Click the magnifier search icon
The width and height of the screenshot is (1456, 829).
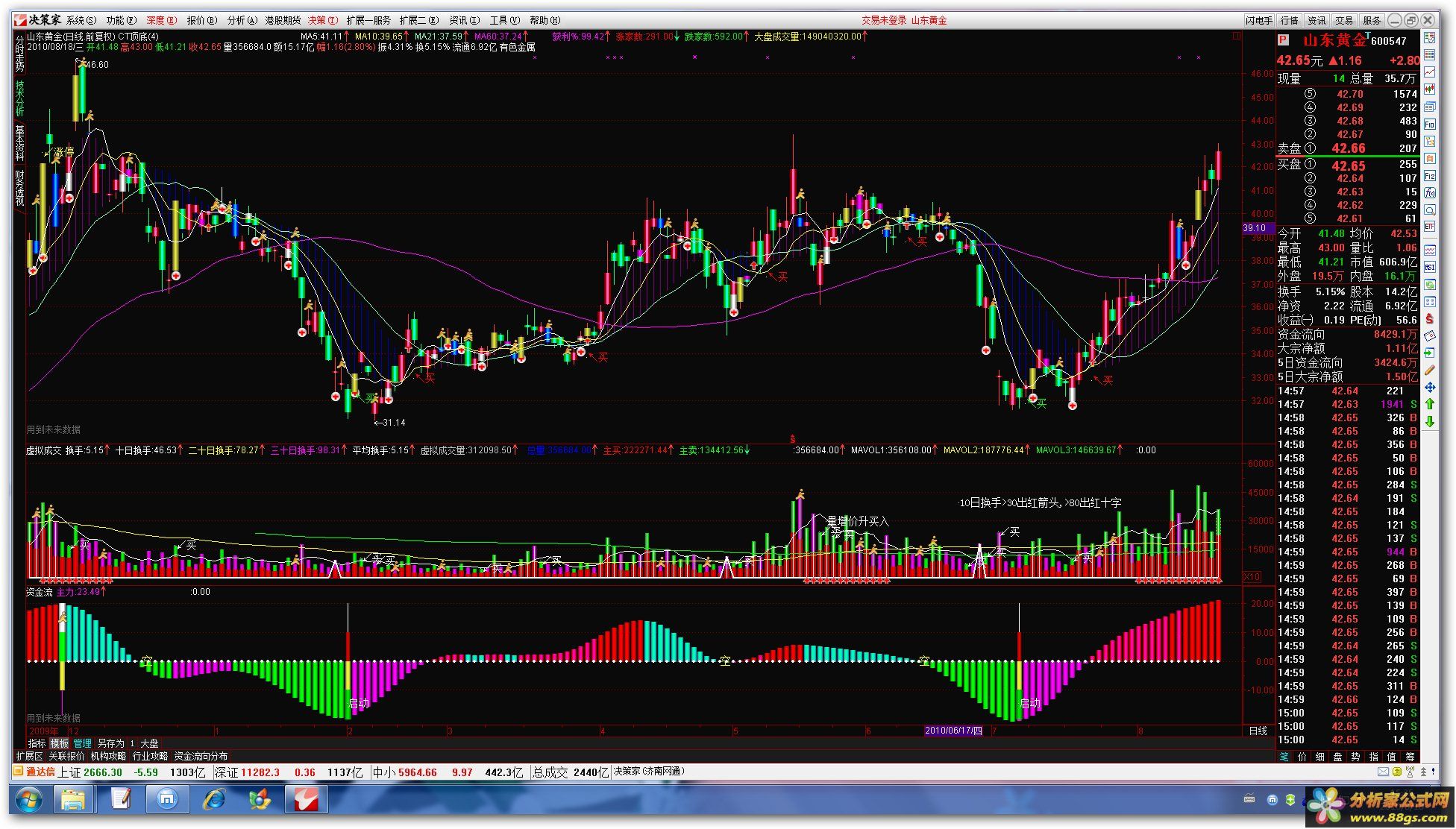pos(1430,209)
